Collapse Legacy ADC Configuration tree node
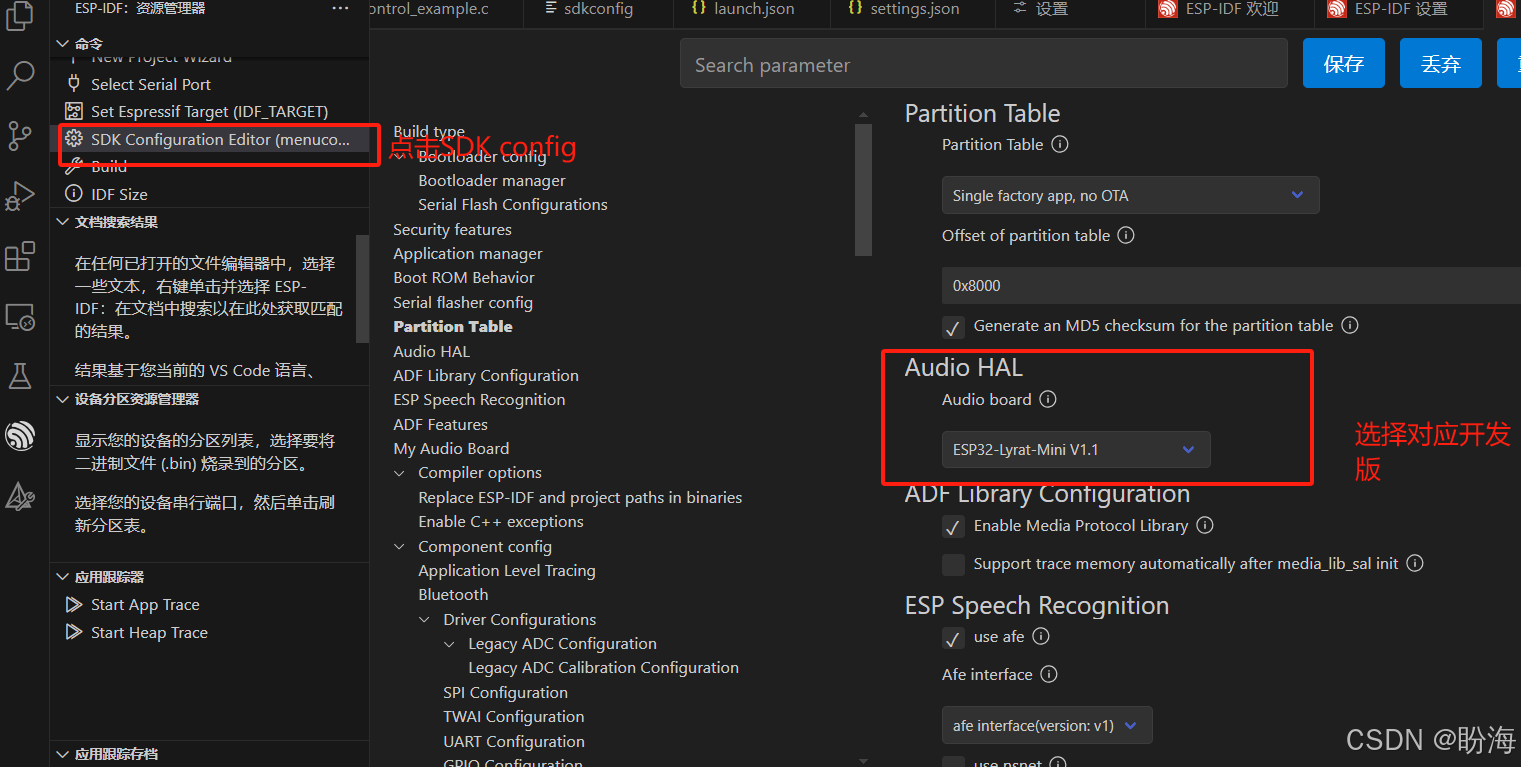 click(x=450, y=644)
